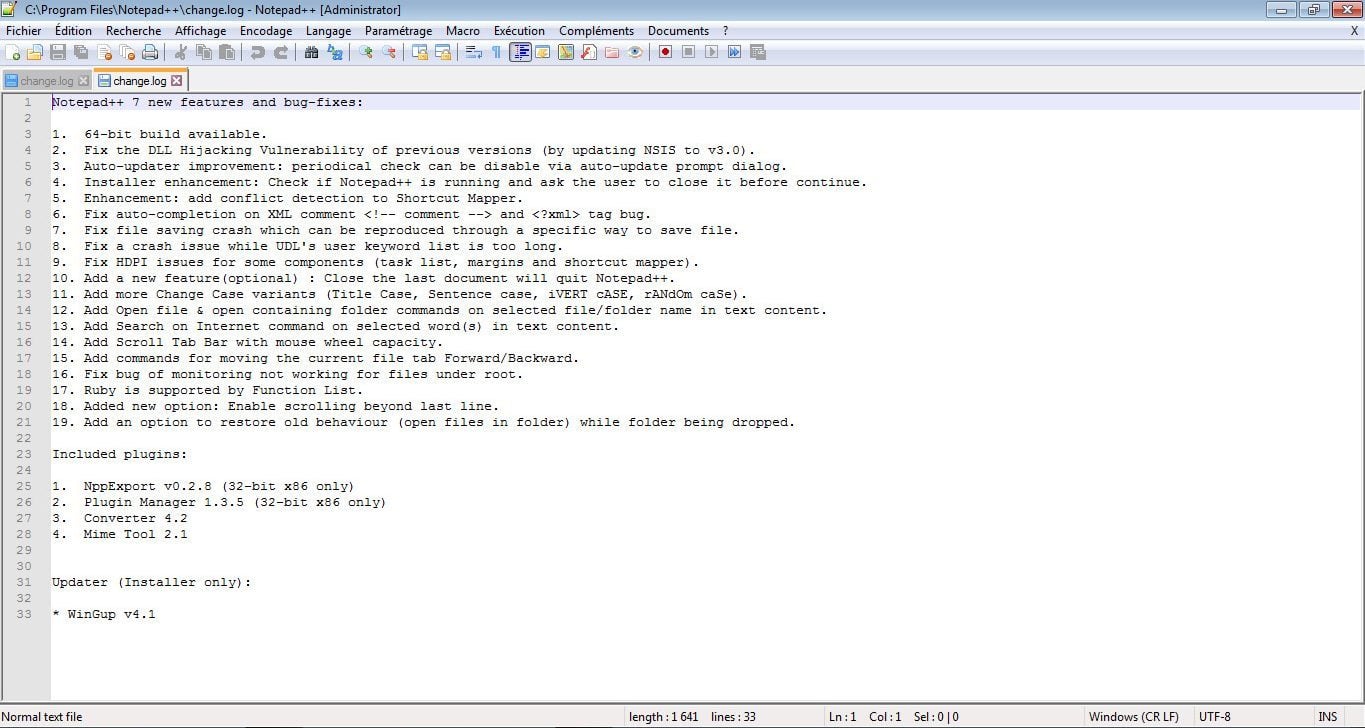Toggle word wrap in the toolbar
Viewport: 1365px width, 728px height.
pyautogui.click(x=473, y=52)
